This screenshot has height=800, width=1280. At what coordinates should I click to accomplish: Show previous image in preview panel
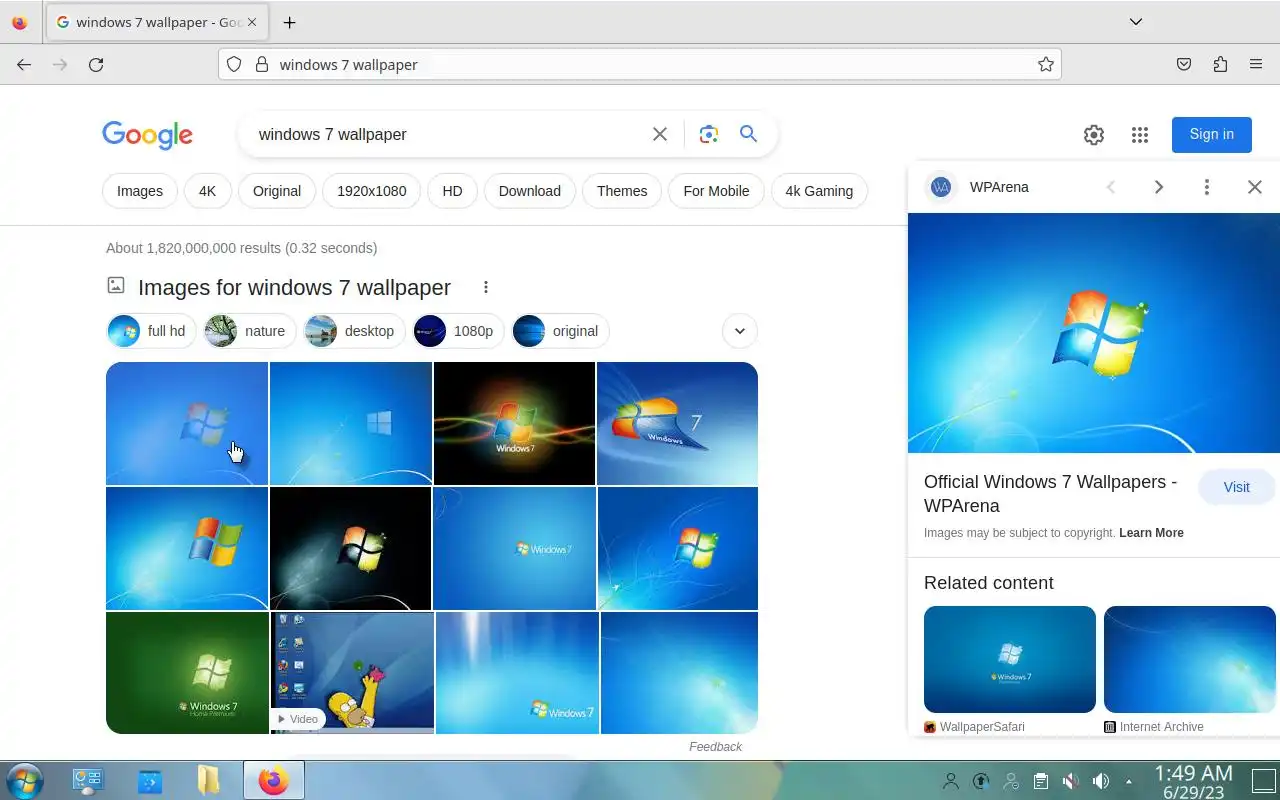tap(1111, 187)
